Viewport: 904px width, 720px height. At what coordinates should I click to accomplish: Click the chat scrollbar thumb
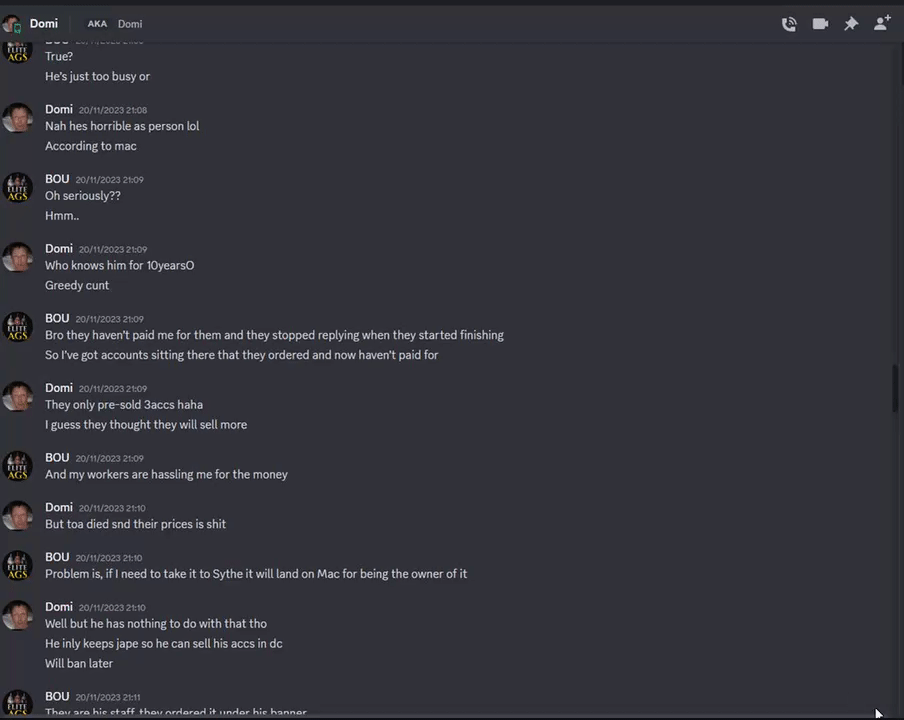[x=896, y=388]
